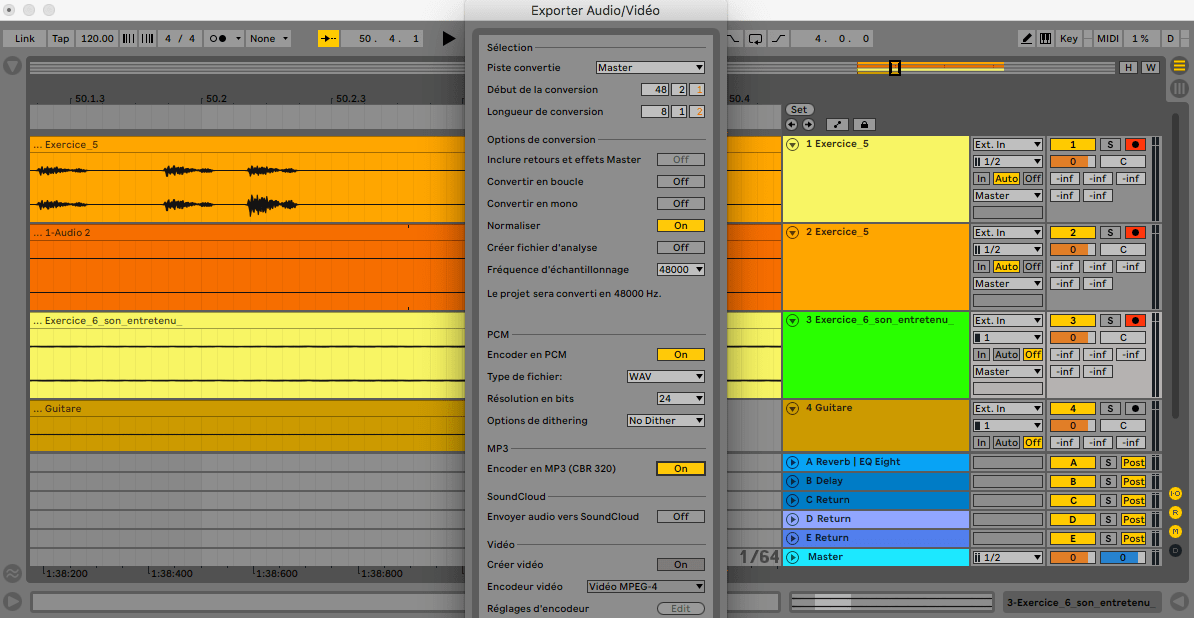This screenshot has height=618, width=1194.
Task: Select the Draw Mode pencil icon
Action: pos(1026,38)
